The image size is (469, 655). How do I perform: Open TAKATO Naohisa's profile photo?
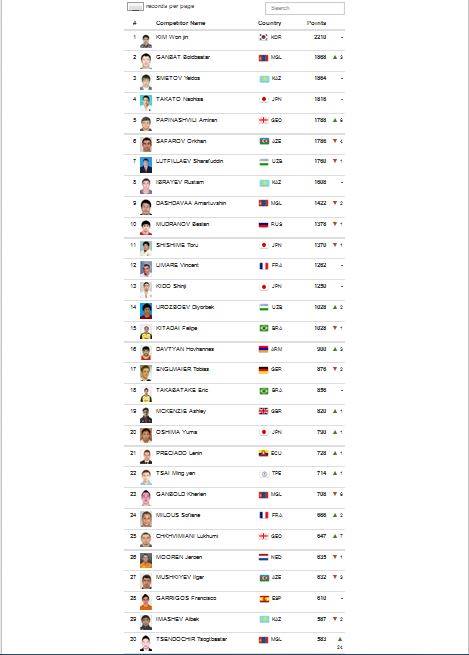(146, 103)
